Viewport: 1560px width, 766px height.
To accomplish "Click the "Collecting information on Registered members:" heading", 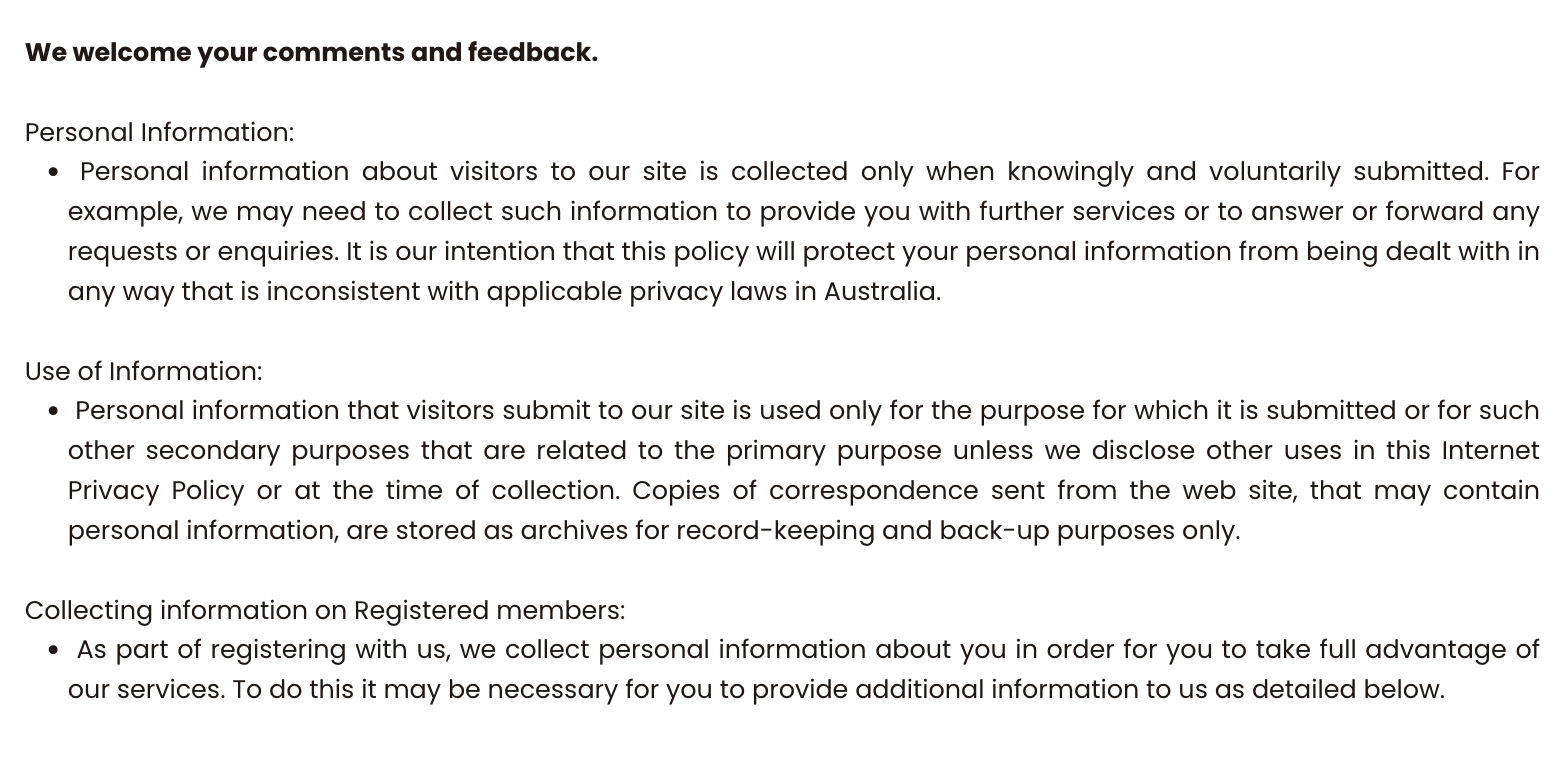I will click(x=324, y=610).
